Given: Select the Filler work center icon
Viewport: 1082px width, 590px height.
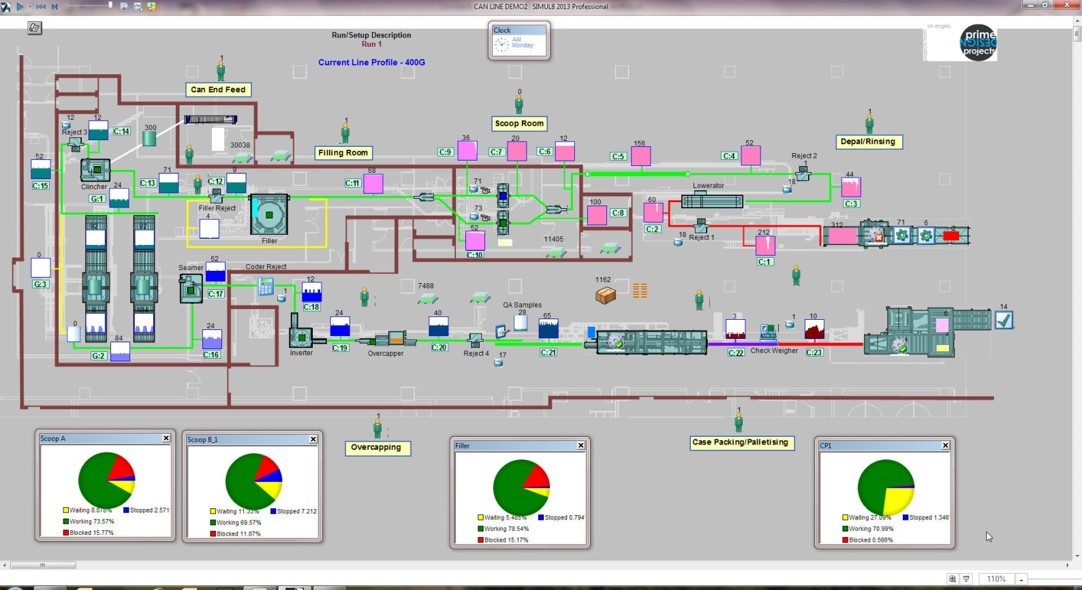Looking at the screenshot, I should [x=267, y=215].
